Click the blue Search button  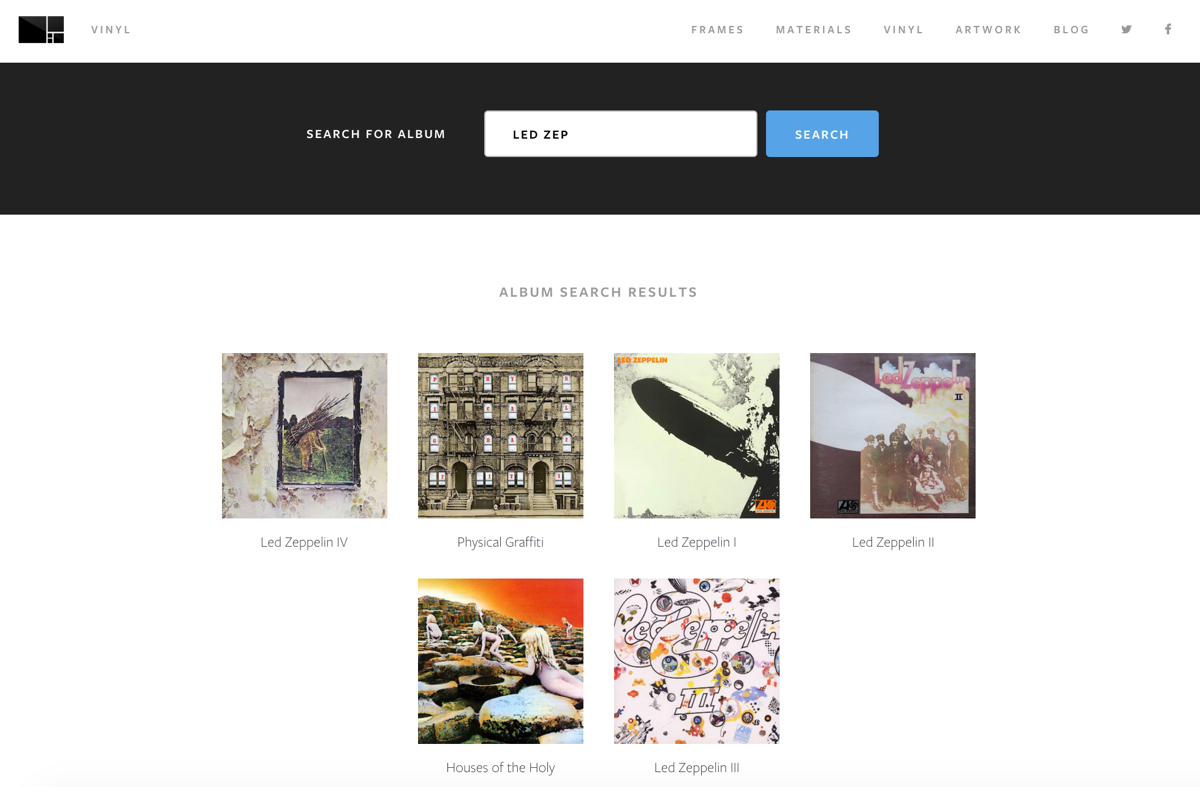coord(822,134)
